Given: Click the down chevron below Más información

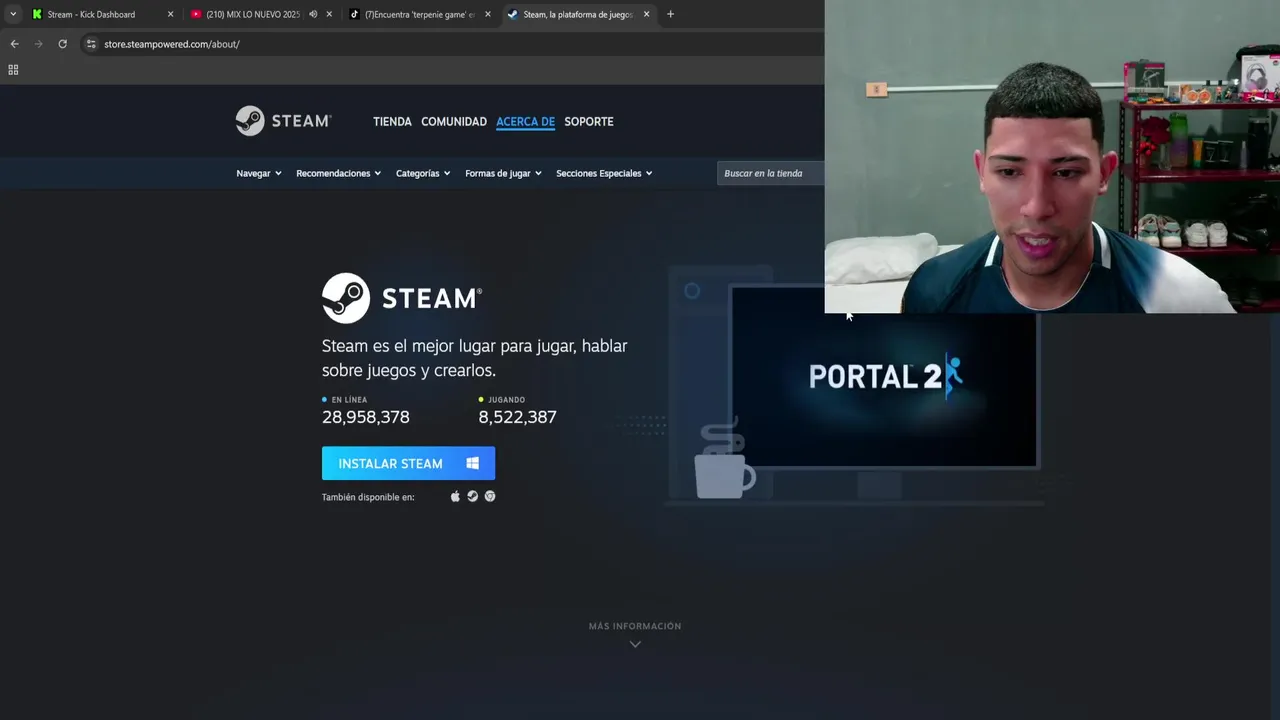Looking at the screenshot, I should coord(635,644).
